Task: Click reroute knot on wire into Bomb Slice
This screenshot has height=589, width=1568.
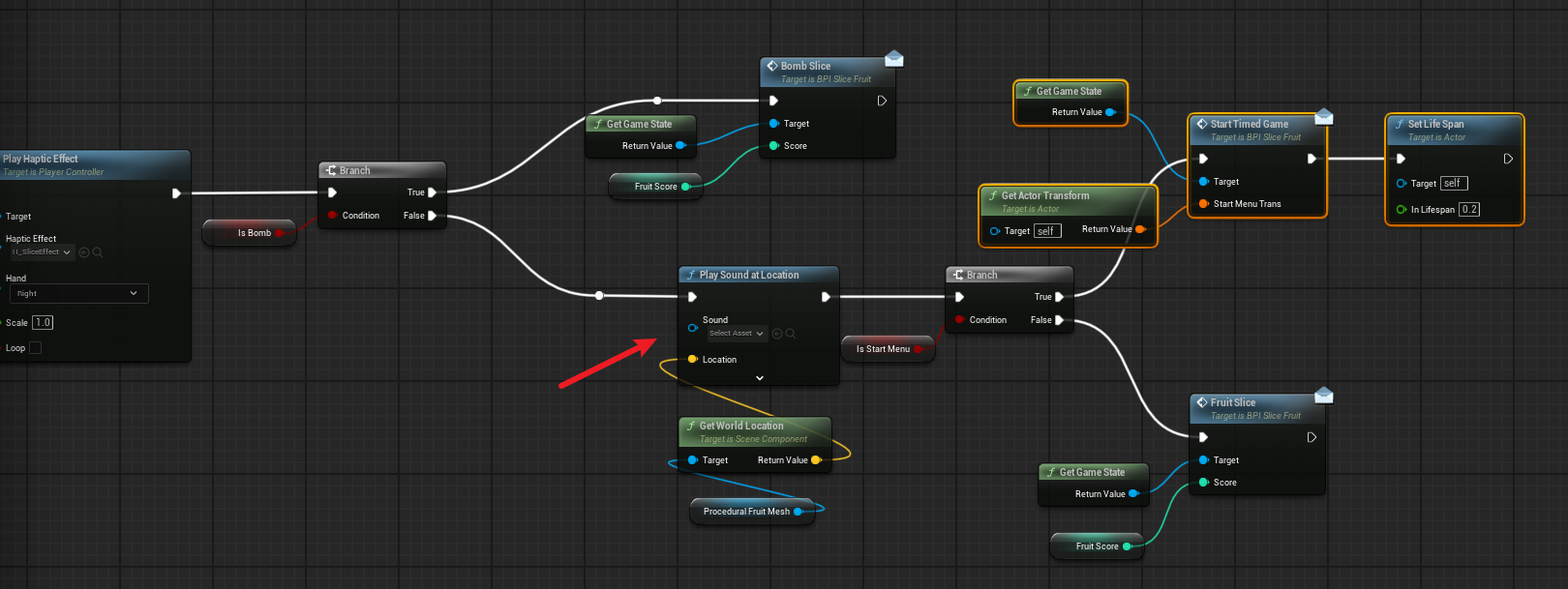Action: 657,101
